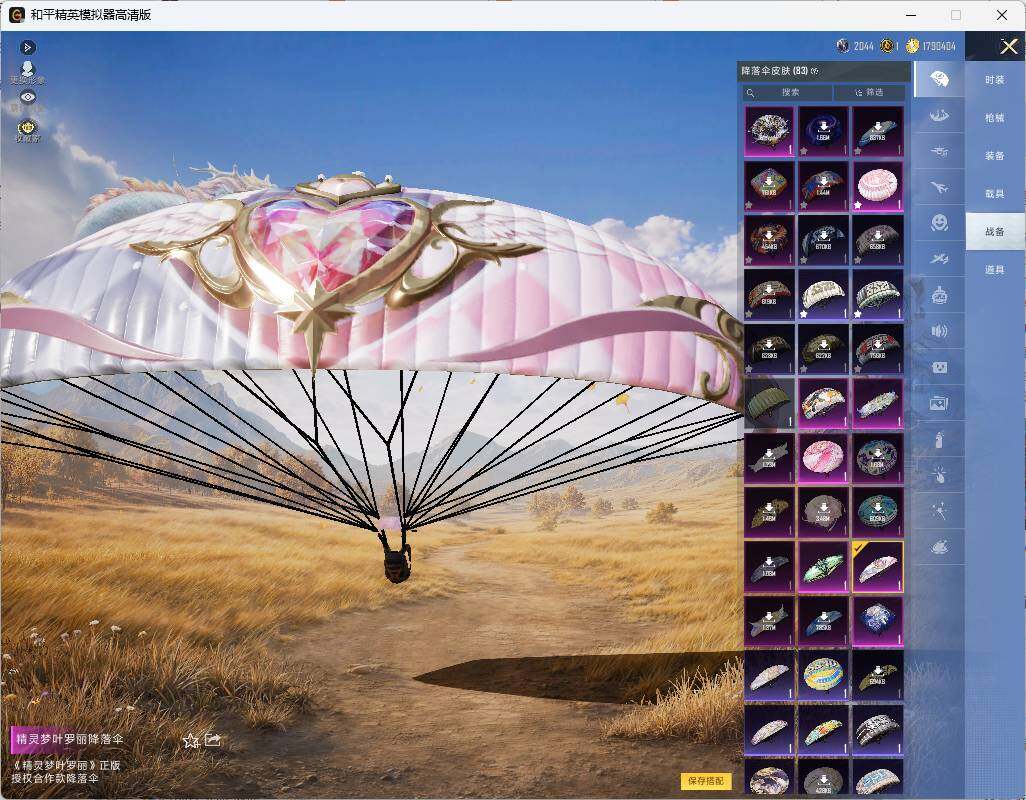The width and height of the screenshot is (1026, 800).
Task: Switch to the 时装 tab
Action: 995,80
